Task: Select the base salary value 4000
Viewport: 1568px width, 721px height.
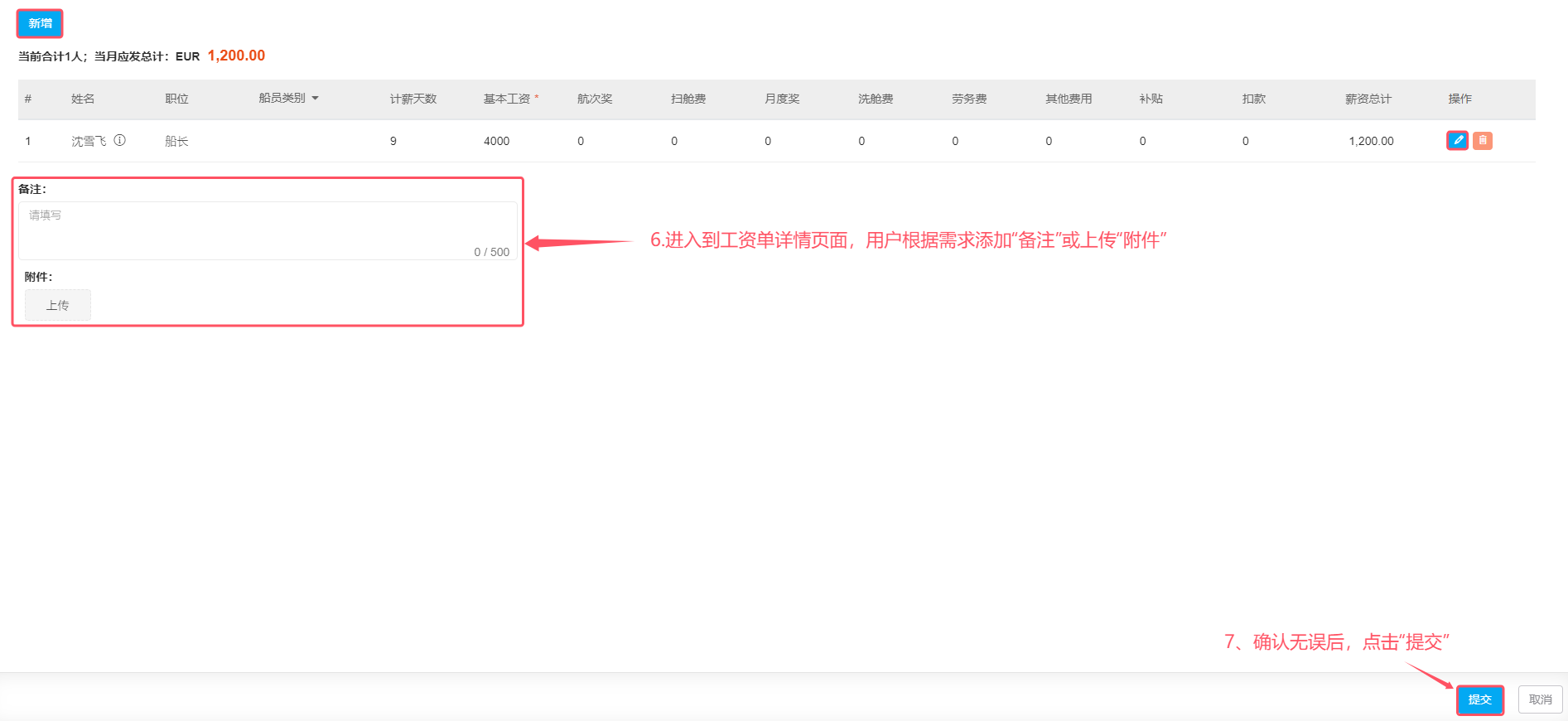Action: coord(497,141)
